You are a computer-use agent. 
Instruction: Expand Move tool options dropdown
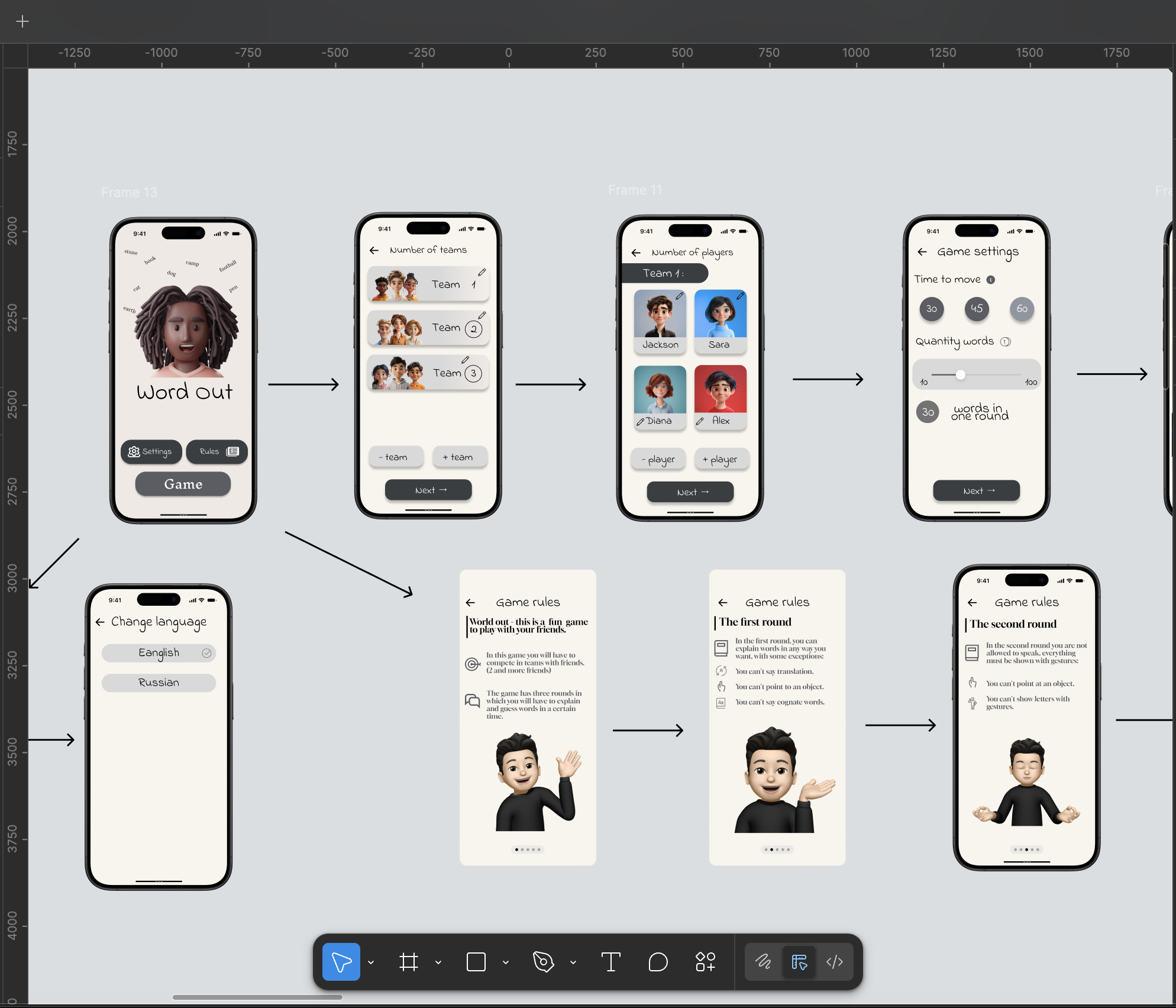[x=371, y=962]
